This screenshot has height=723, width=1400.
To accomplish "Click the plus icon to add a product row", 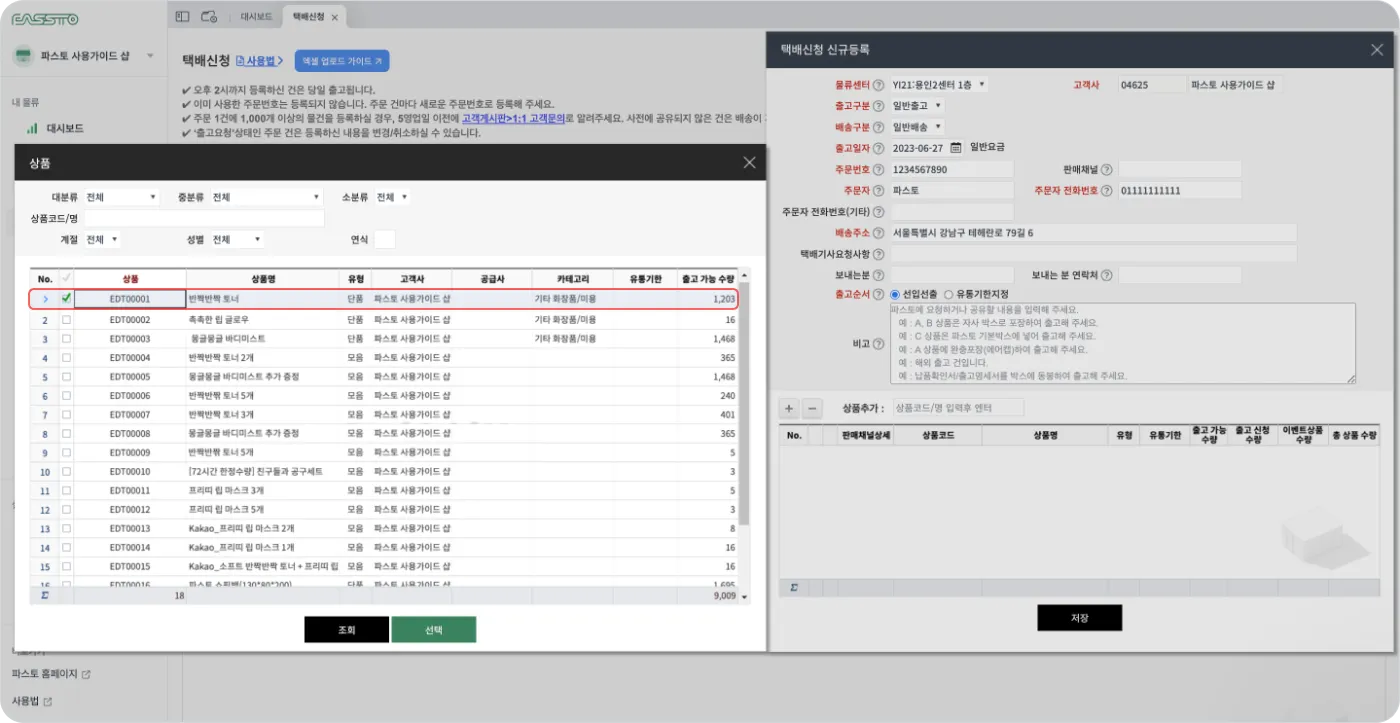I will (789, 408).
